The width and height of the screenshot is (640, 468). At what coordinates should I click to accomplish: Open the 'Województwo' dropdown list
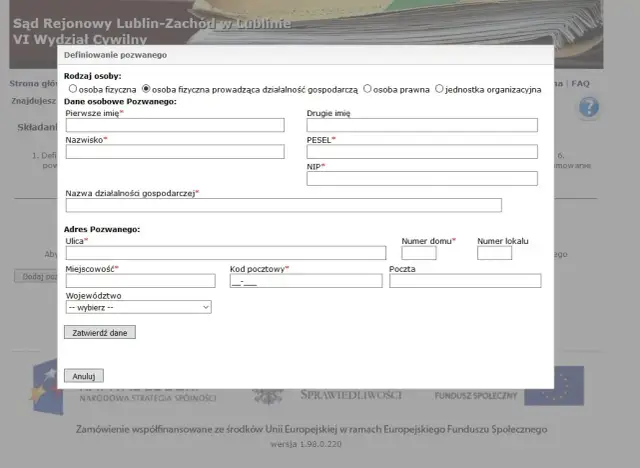138,307
